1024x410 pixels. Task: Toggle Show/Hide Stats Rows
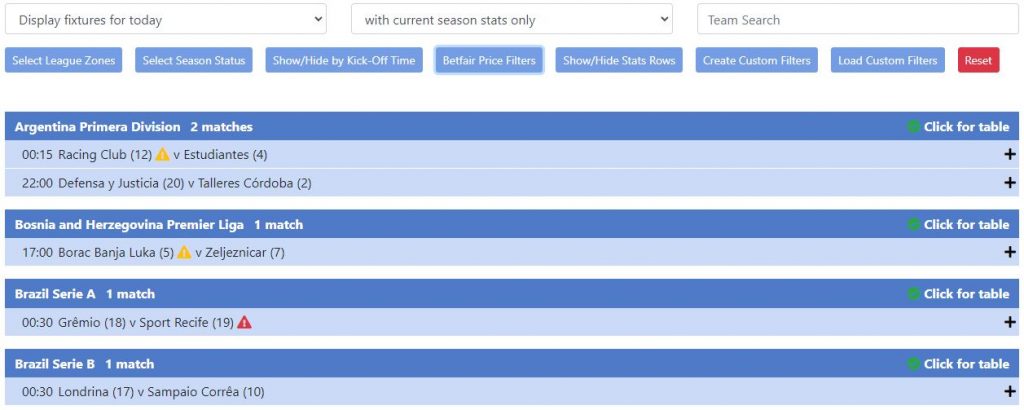(619, 61)
